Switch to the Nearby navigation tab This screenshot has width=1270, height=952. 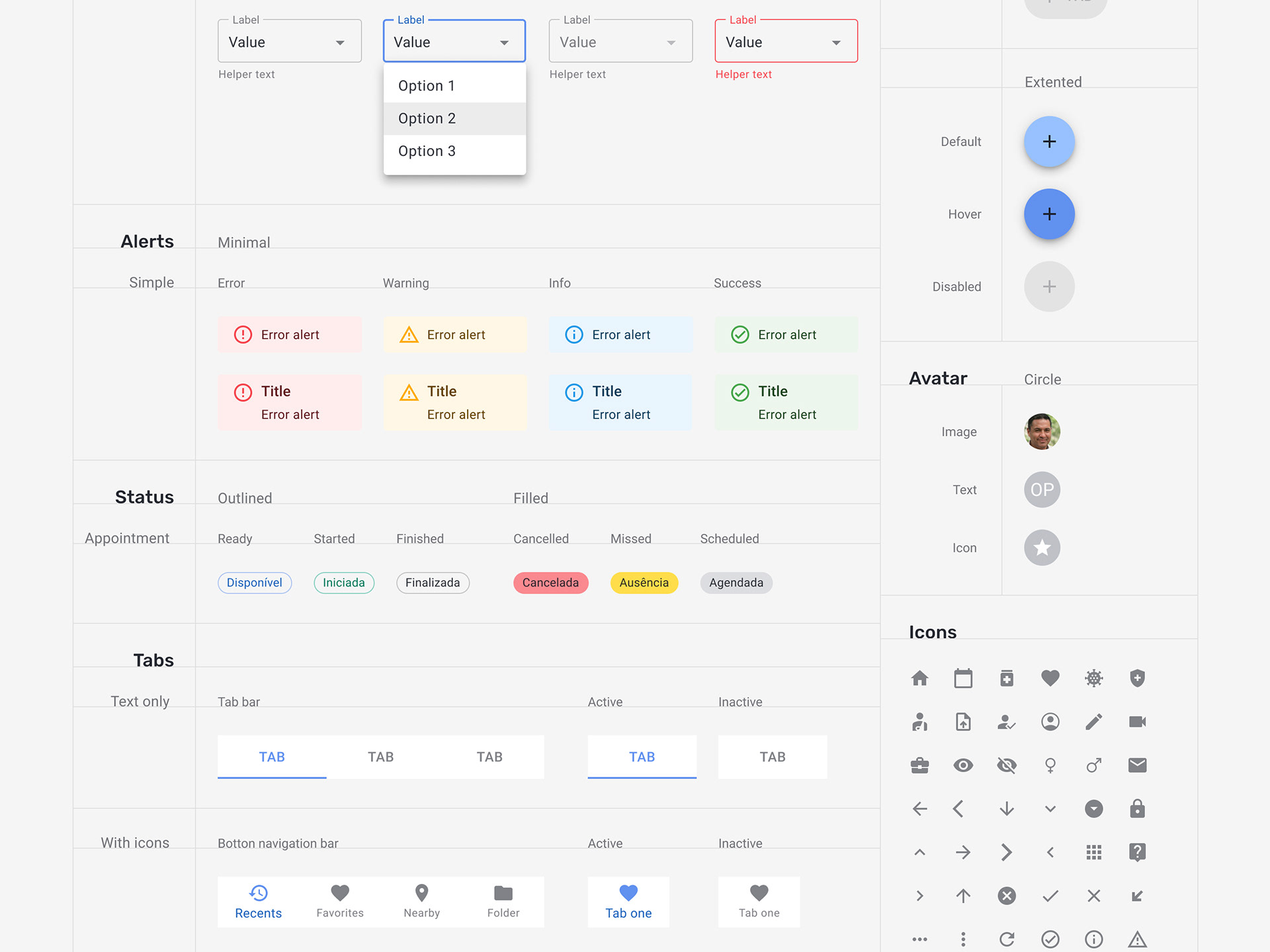point(421,902)
